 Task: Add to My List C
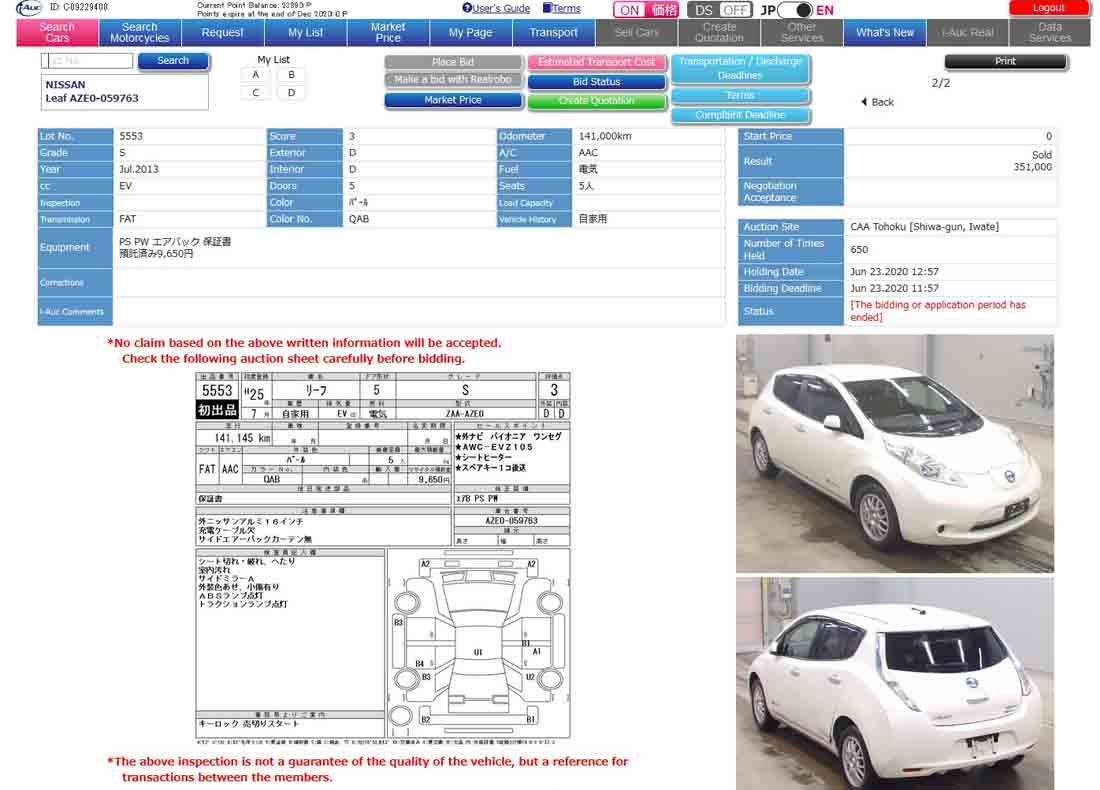pos(255,93)
